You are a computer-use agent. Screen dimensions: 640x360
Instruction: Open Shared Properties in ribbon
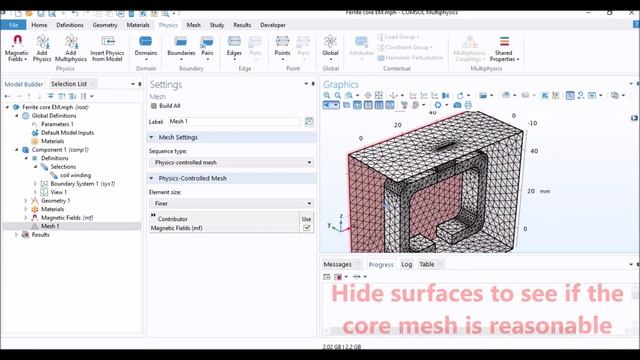coord(504,48)
